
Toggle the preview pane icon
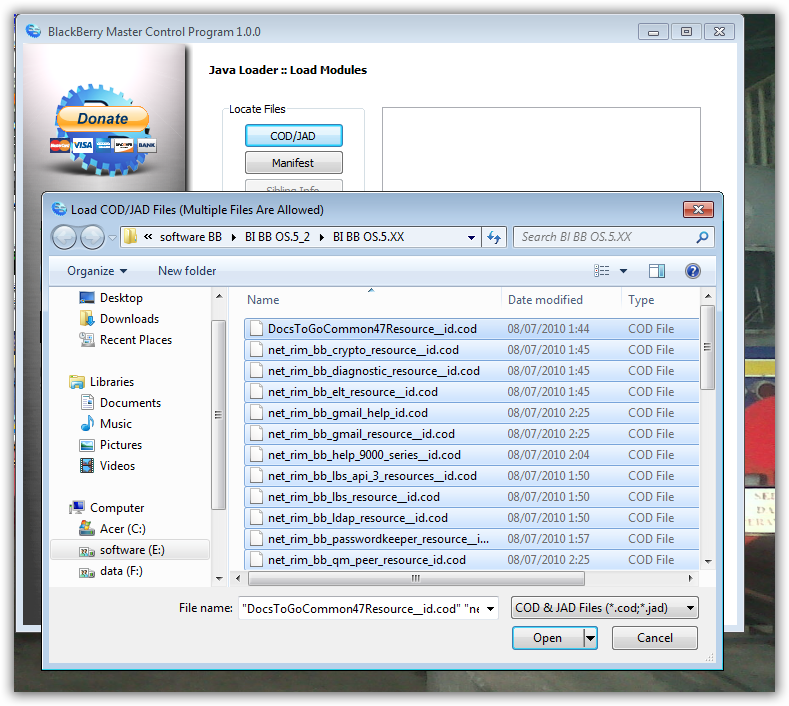(x=657, y=271)
